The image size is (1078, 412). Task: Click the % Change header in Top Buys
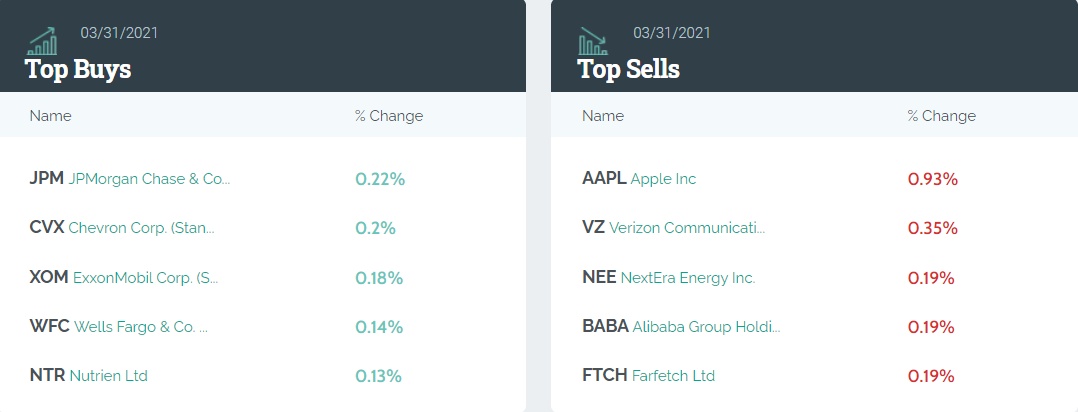click(x=389, y=116)
